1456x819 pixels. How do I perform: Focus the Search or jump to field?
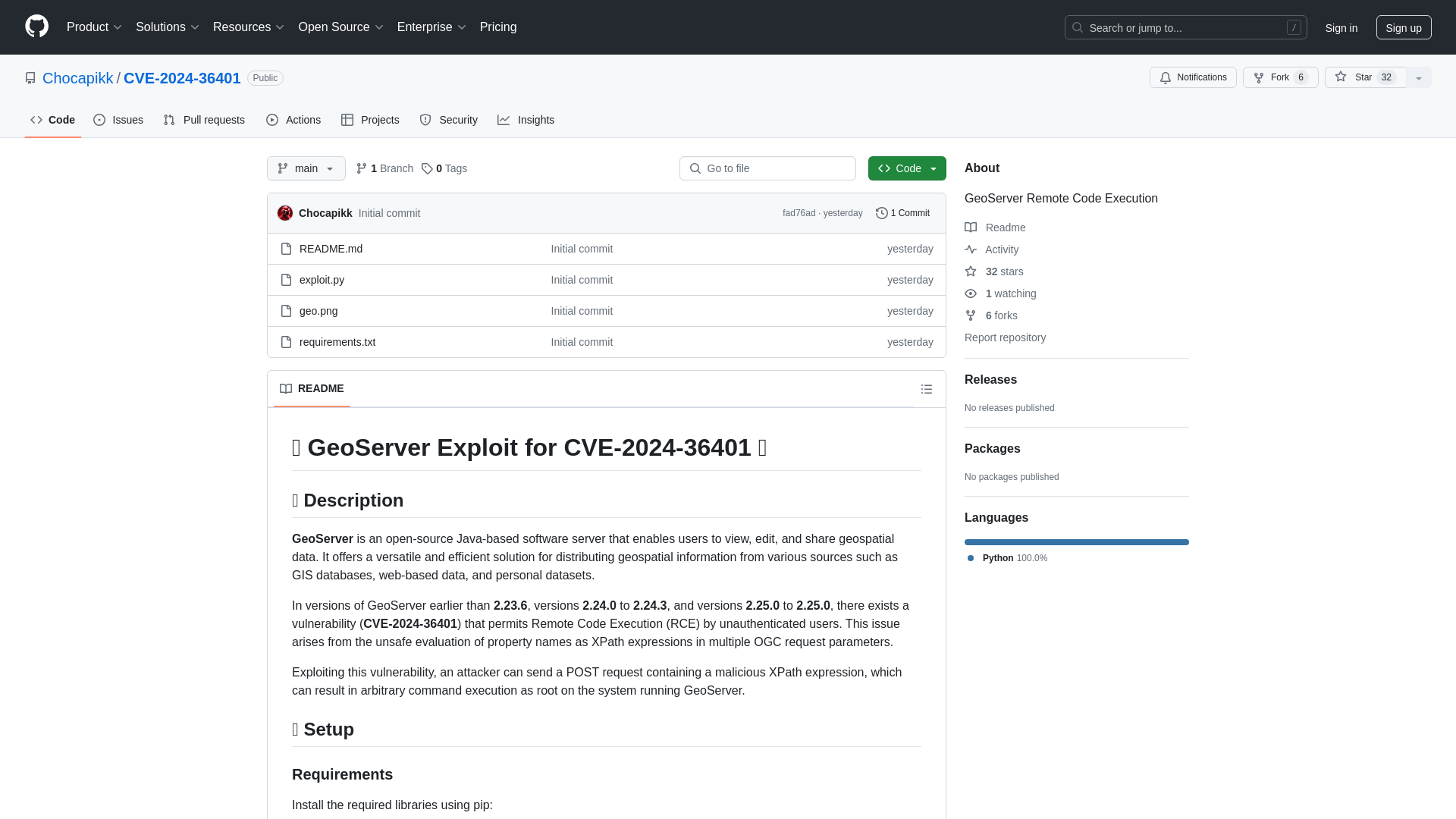pyautogui.click(x=1185, y=27)
